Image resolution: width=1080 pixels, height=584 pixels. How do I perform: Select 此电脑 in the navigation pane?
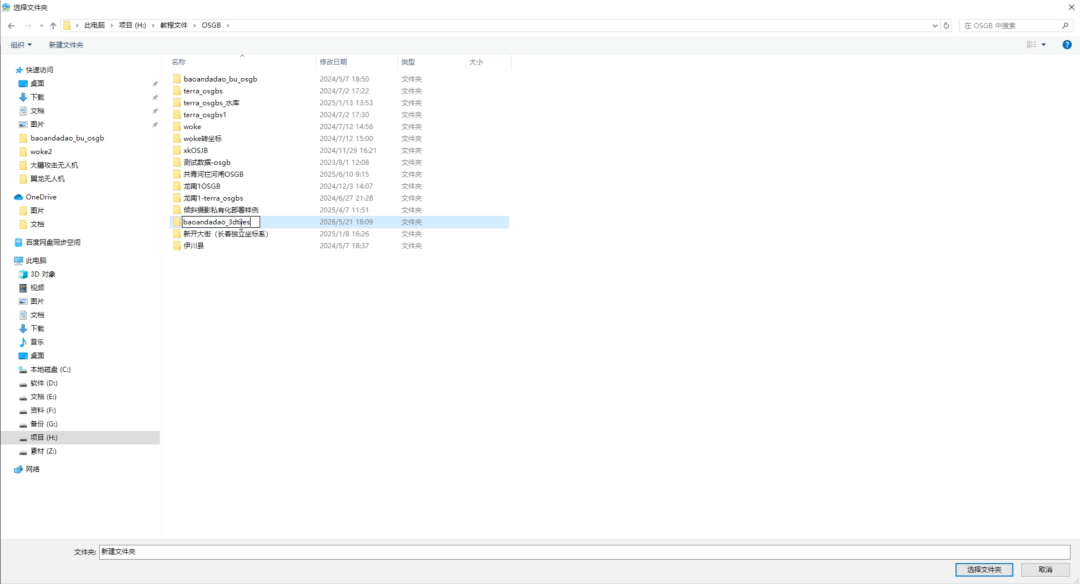(x=36, y=260)
